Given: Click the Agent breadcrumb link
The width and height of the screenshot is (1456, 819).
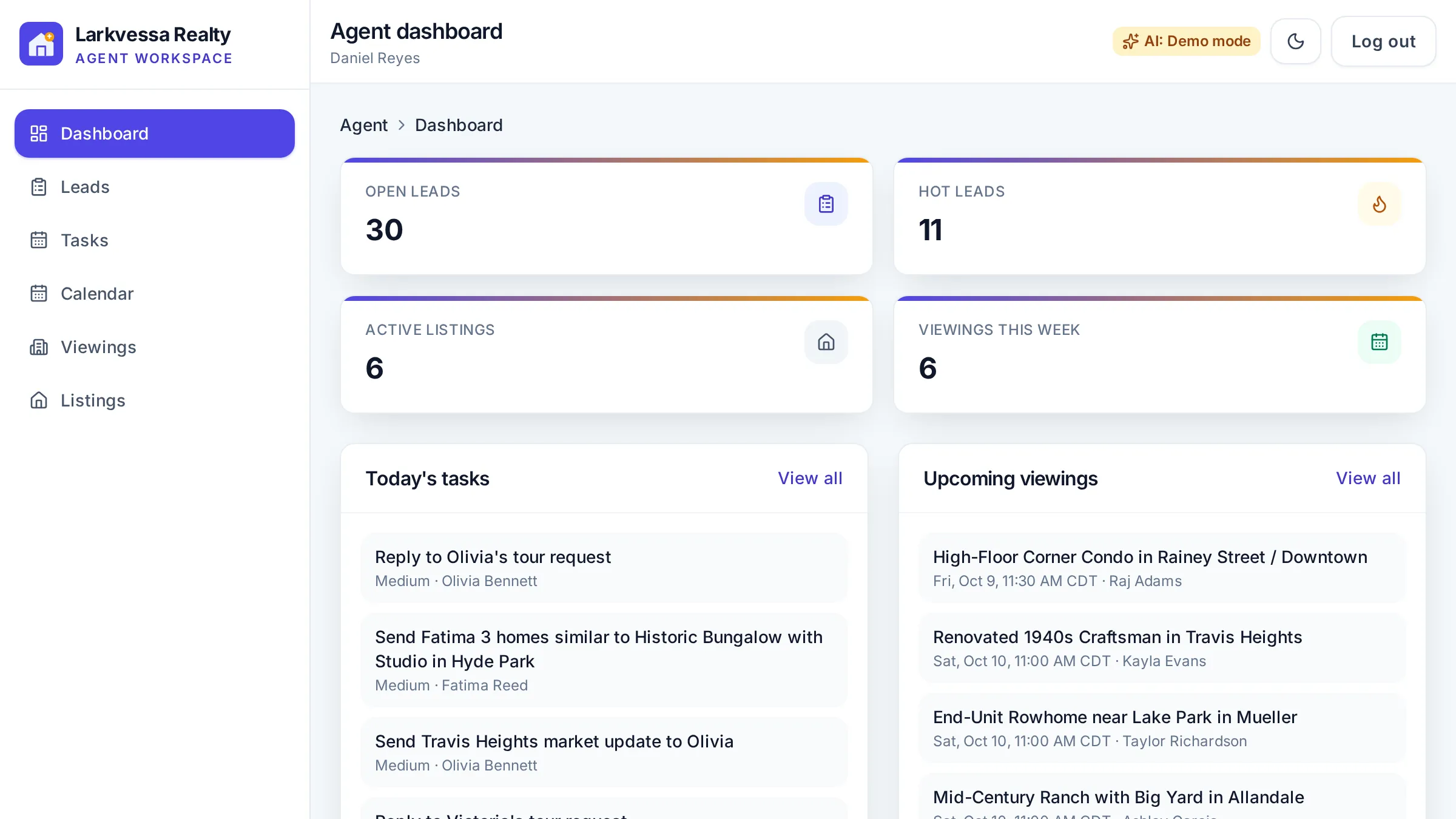Looking at the screenshot, I should 363,125.
